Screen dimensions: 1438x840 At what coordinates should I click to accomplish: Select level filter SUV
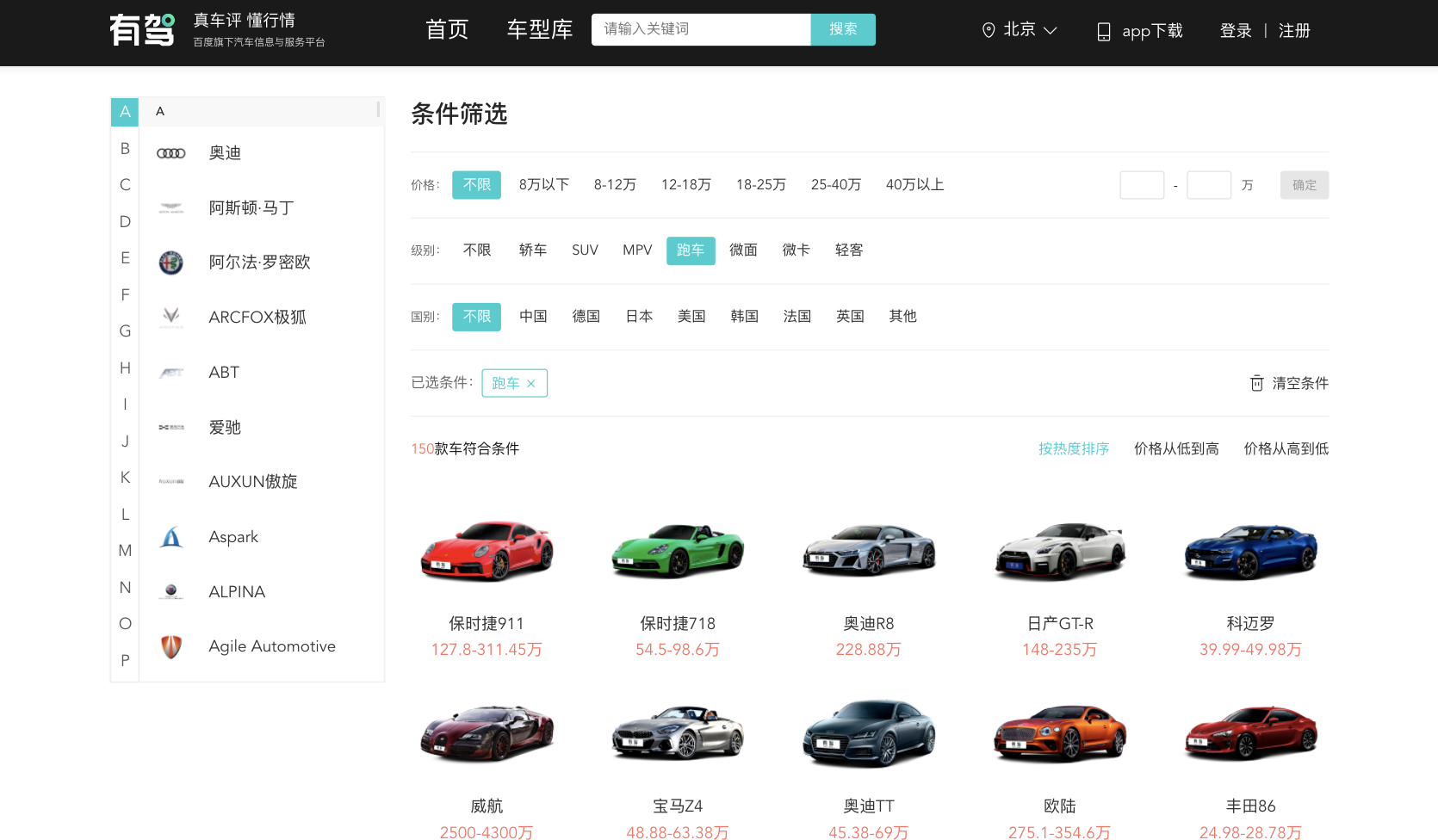(585, 250)
